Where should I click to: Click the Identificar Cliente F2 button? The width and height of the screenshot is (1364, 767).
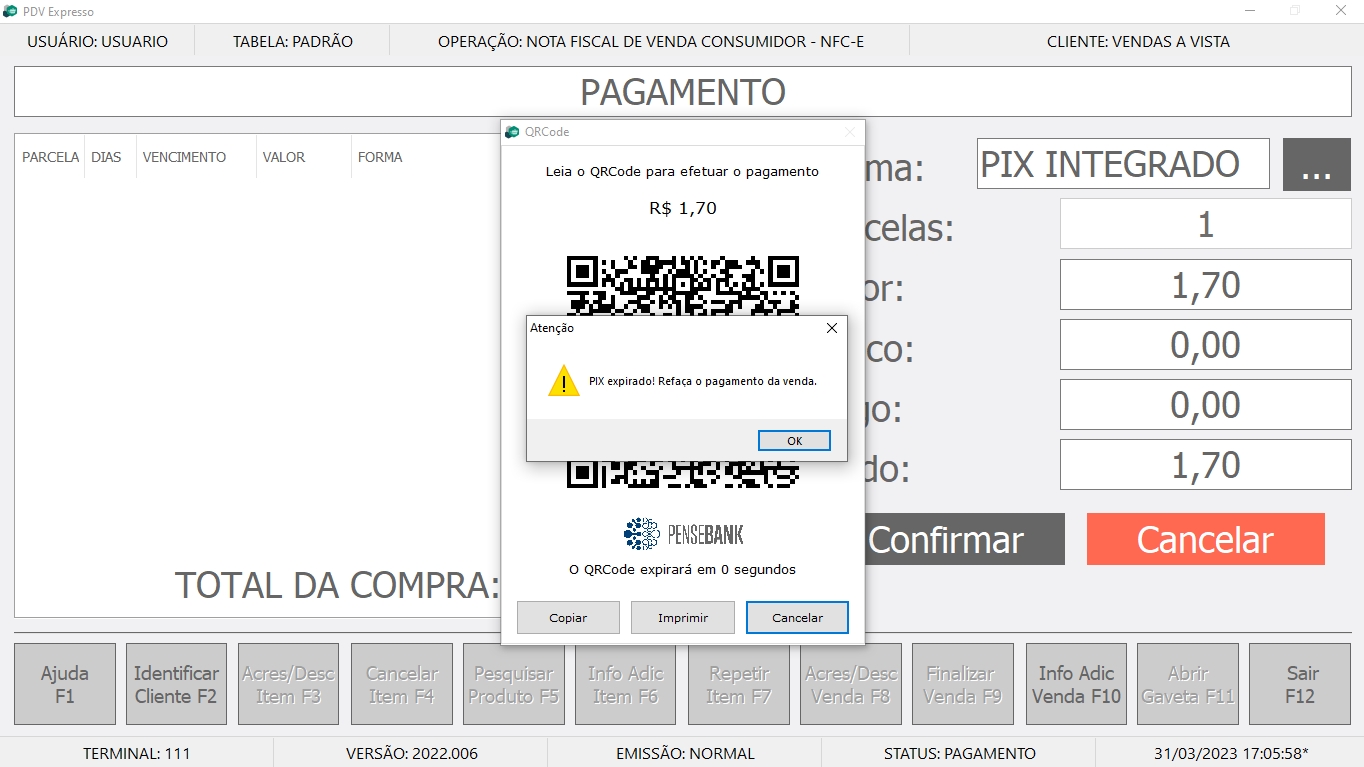click(x=176, y=684)
